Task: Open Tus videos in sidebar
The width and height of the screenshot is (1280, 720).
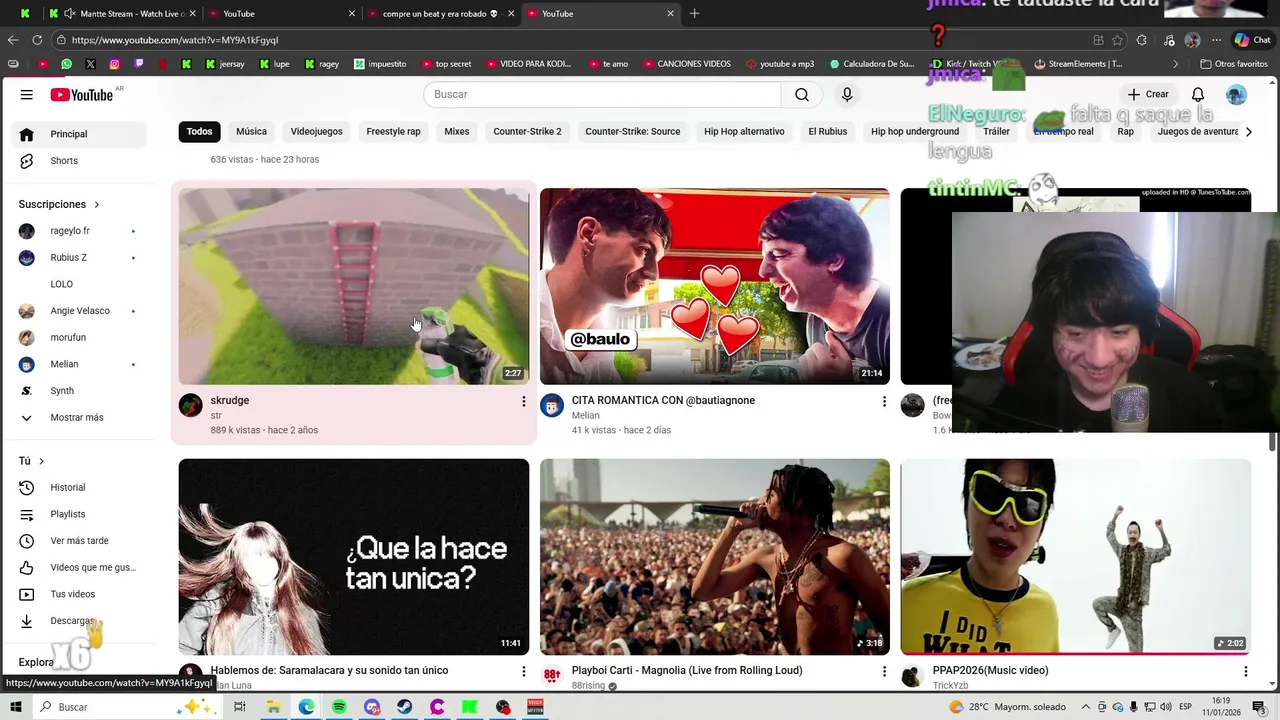Action: point(75,594)
